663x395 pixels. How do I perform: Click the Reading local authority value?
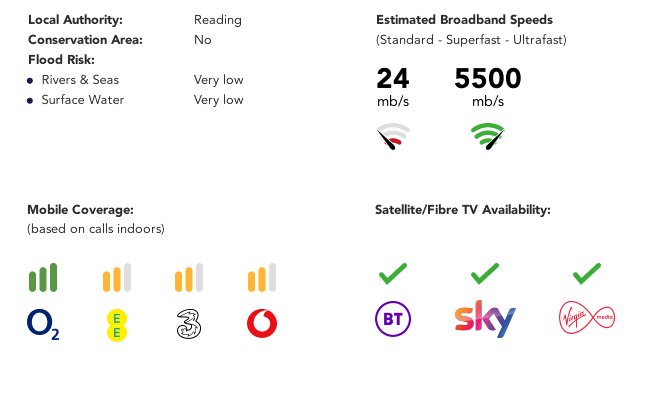[218, 20]
